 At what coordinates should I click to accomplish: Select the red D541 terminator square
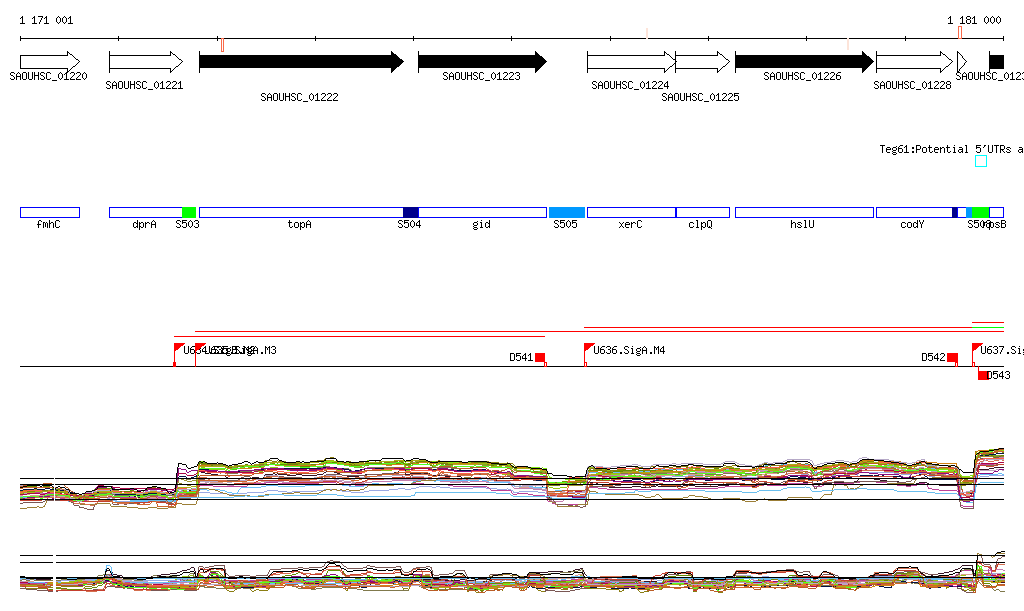point(540,357)
